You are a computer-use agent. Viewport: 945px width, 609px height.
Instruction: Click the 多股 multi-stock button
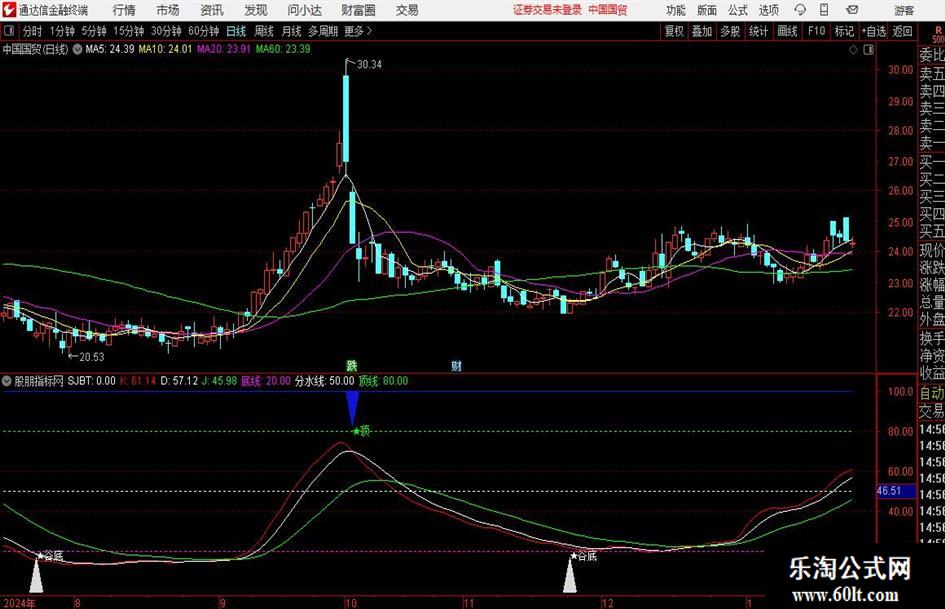click(730, 31)
